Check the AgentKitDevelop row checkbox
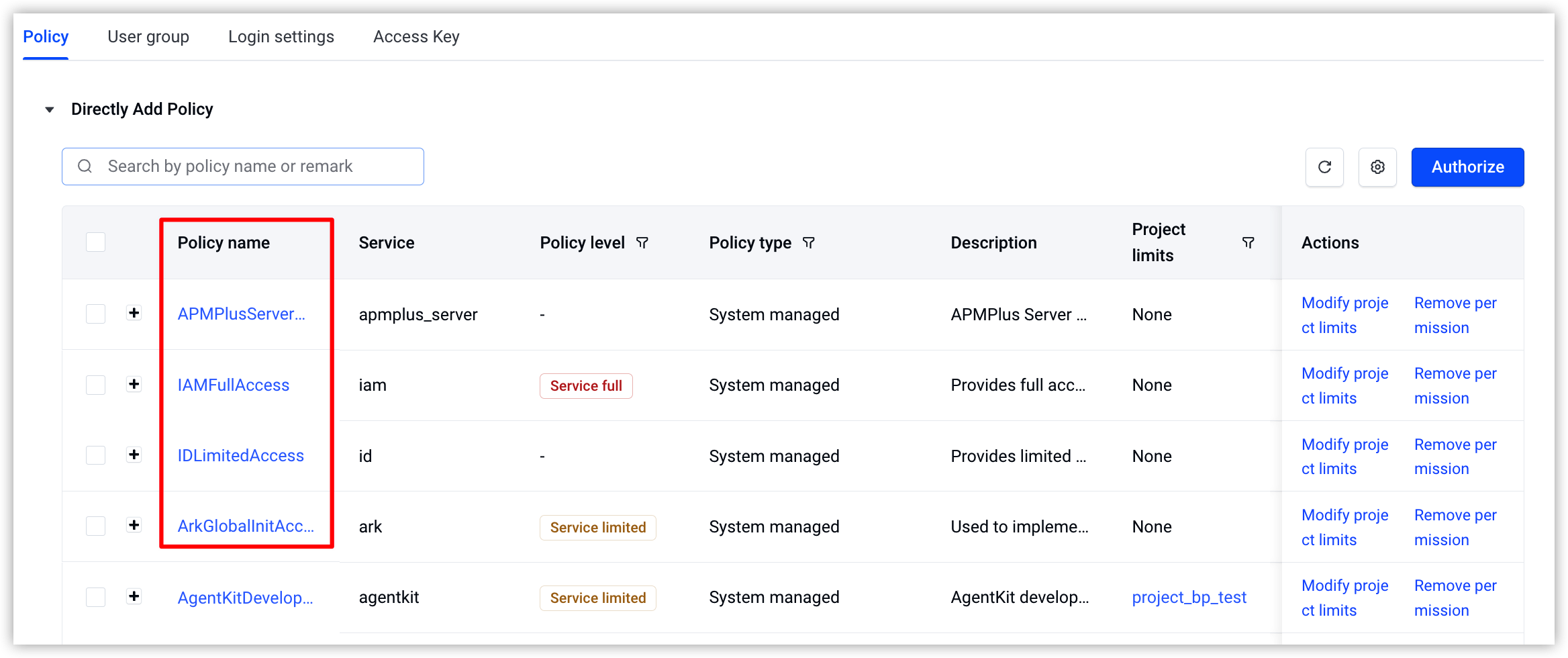1568x658 pixels. [x=96, y=597]
